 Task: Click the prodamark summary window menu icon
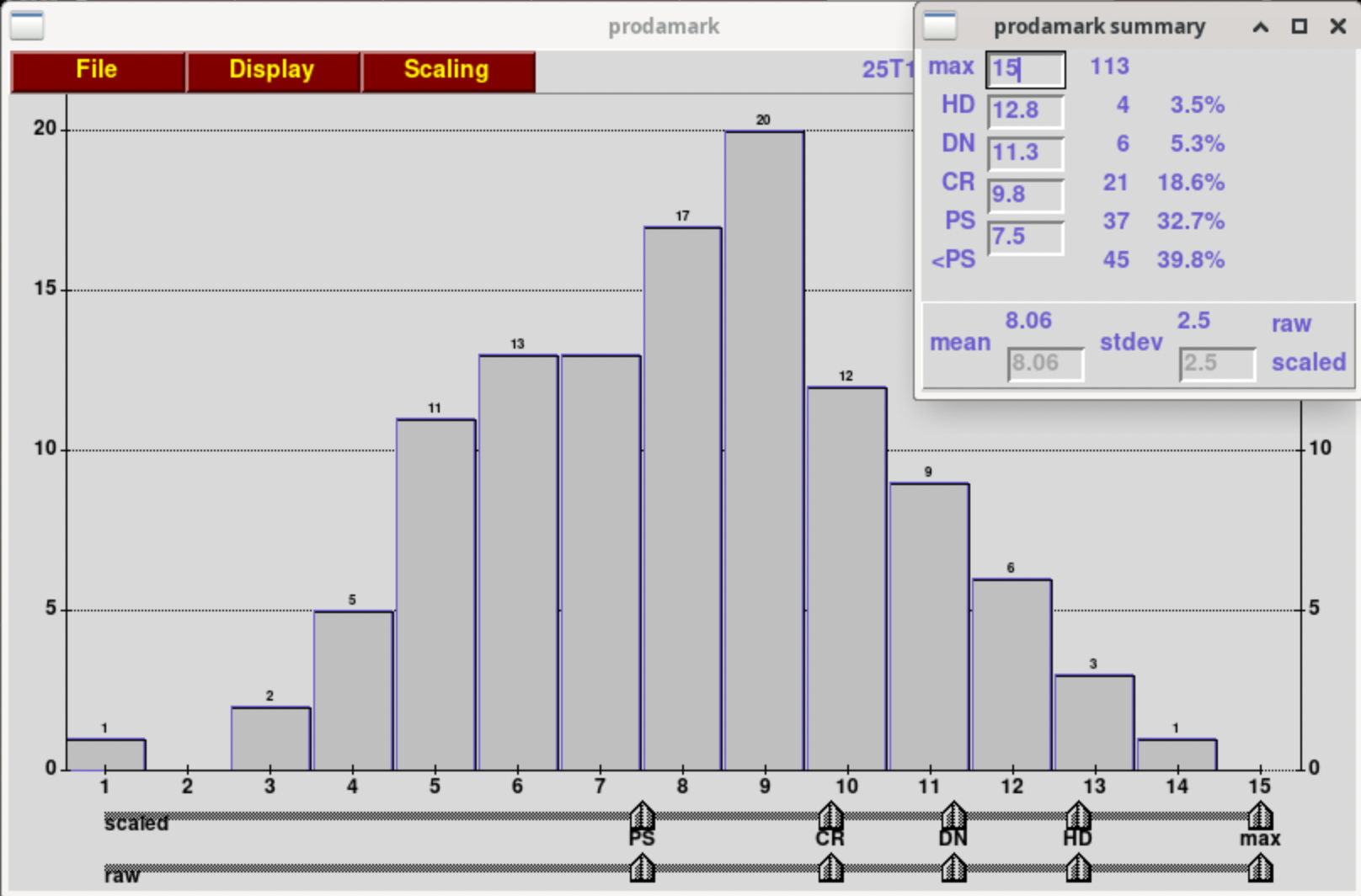tap(940, 26)
